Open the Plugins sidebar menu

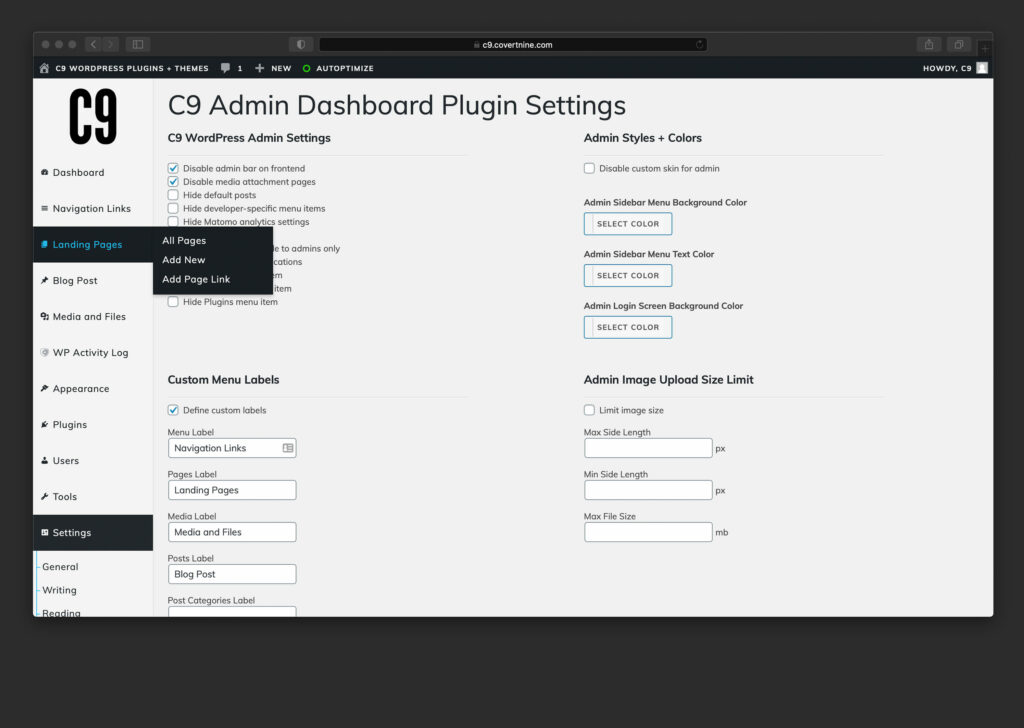point(93,424)
